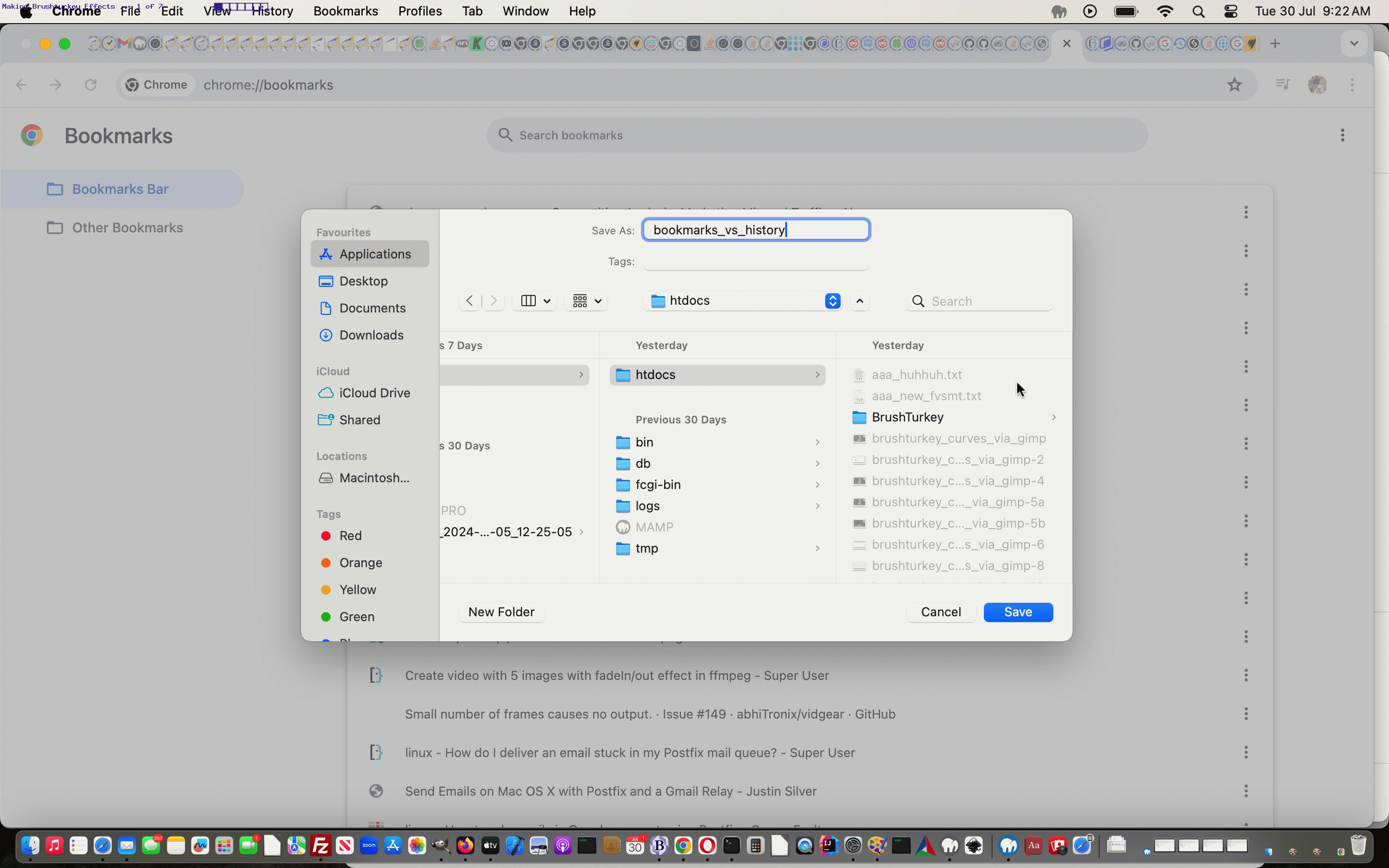Open the fcgi-bin folder
1389x868 pixels.
pos(718,485)
